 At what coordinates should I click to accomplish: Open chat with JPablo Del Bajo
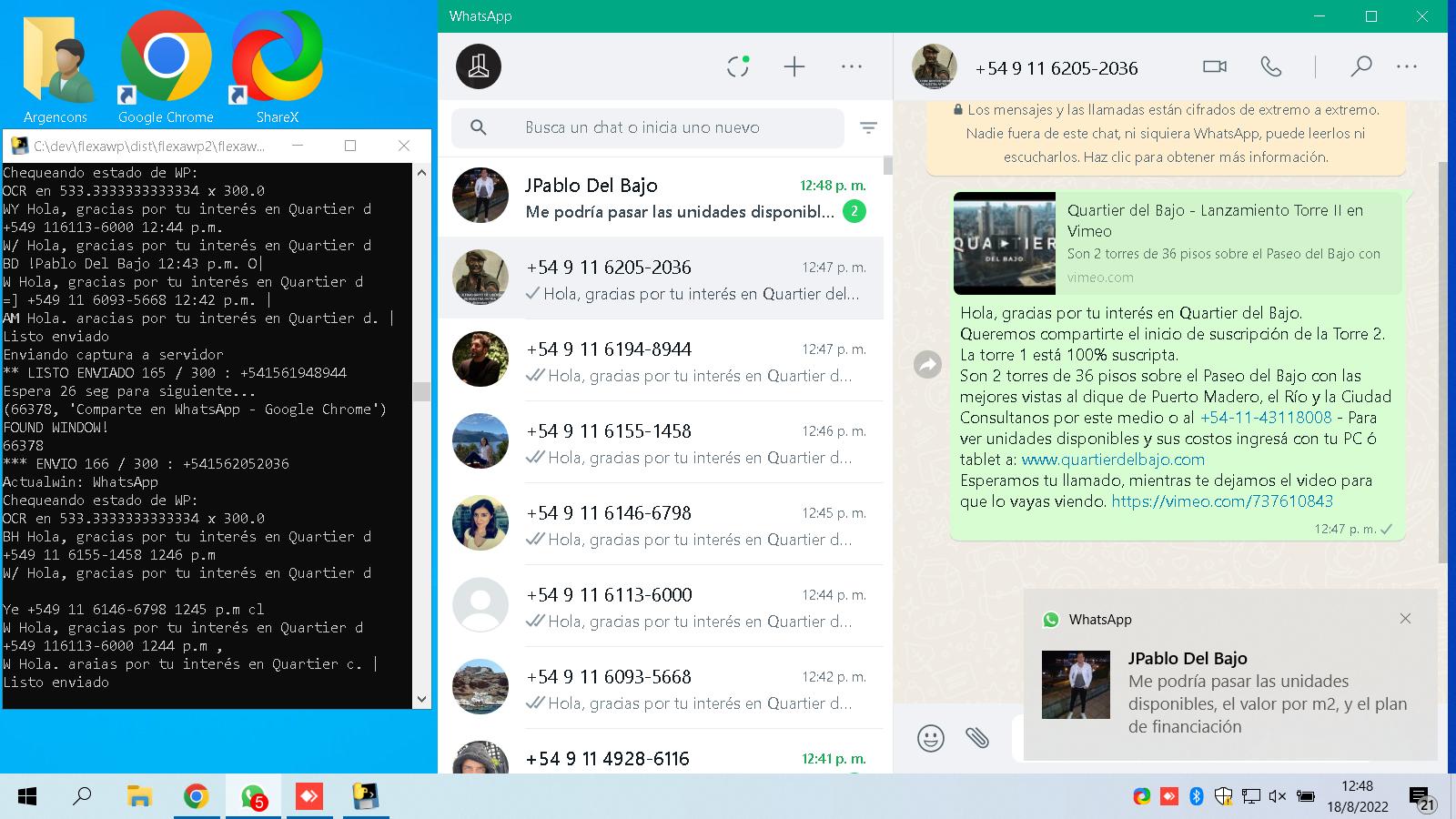[661, 197]
